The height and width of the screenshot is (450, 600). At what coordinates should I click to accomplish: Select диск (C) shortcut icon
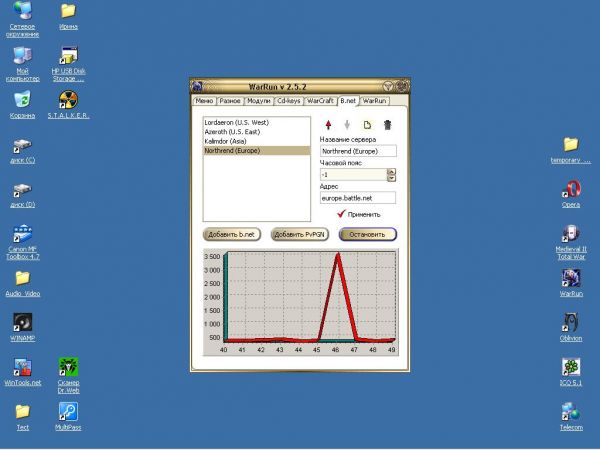pos(23,151)
